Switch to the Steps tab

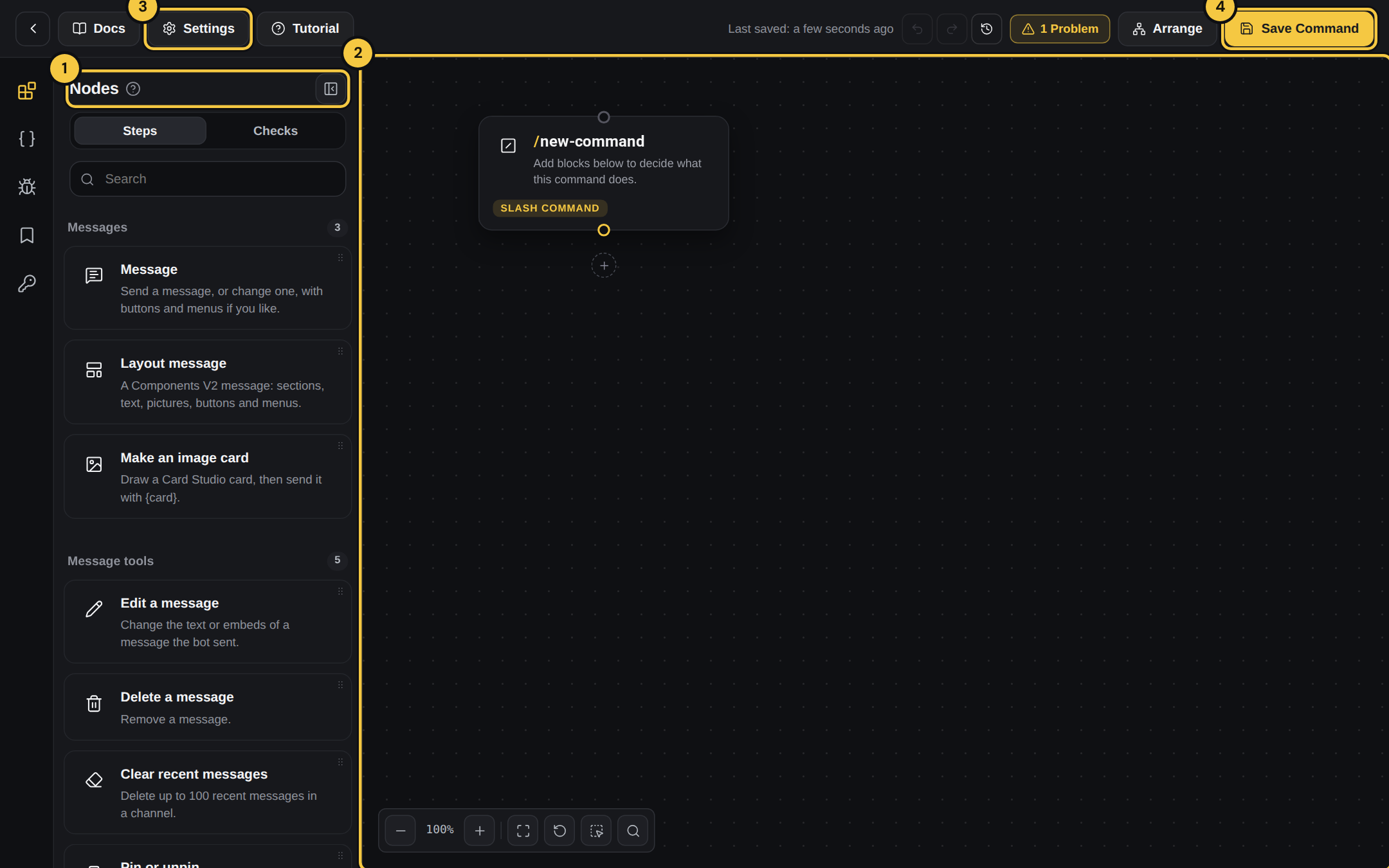click(x=140, y=131)
